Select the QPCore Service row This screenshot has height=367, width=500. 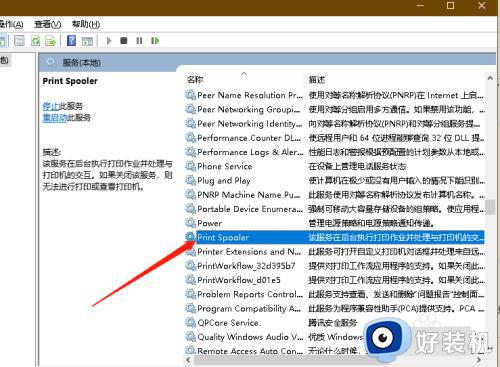(335, 323)
